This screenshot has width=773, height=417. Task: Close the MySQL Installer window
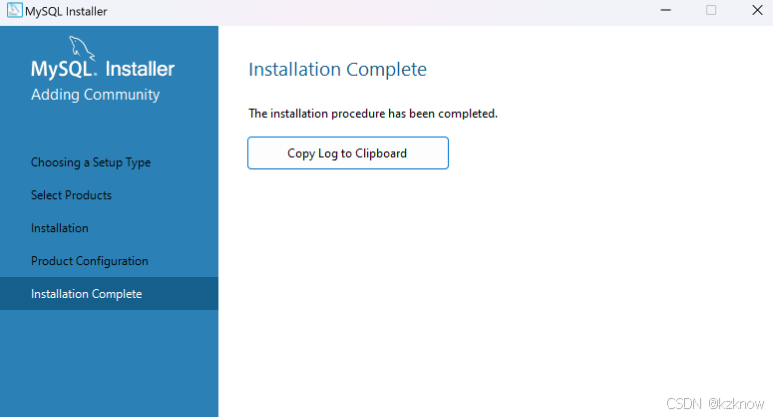point(757,10)
